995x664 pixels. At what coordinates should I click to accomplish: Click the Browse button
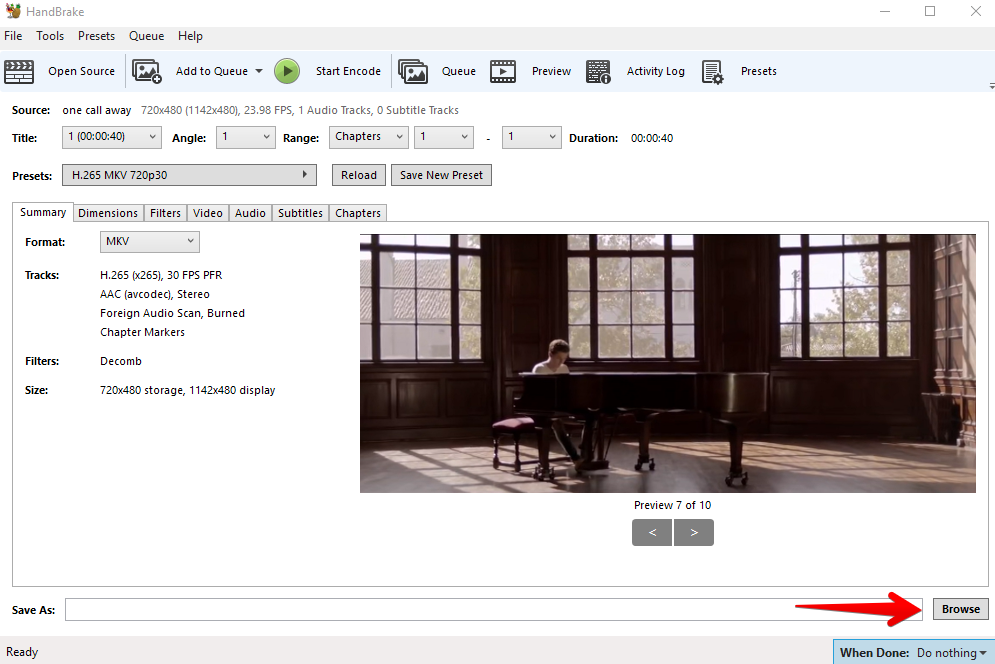coord(961,609)
